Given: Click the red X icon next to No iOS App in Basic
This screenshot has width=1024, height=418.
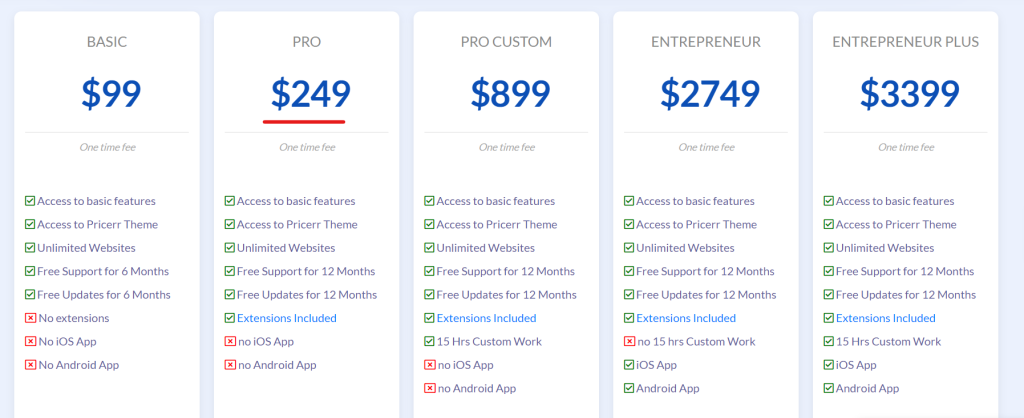Looking at the screenshot, I should 30,342.
